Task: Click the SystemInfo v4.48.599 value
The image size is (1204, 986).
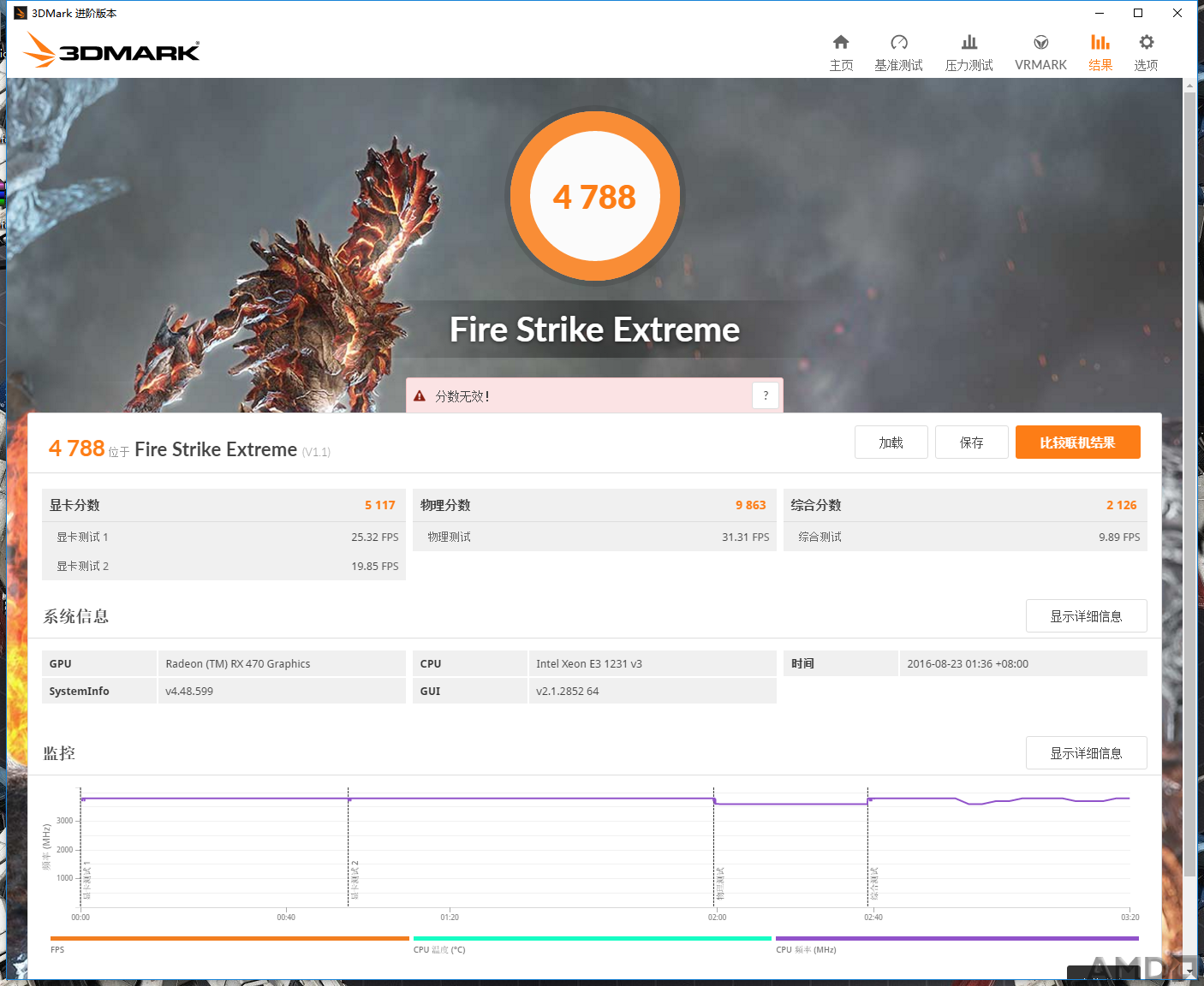Action: pos(189,691)
